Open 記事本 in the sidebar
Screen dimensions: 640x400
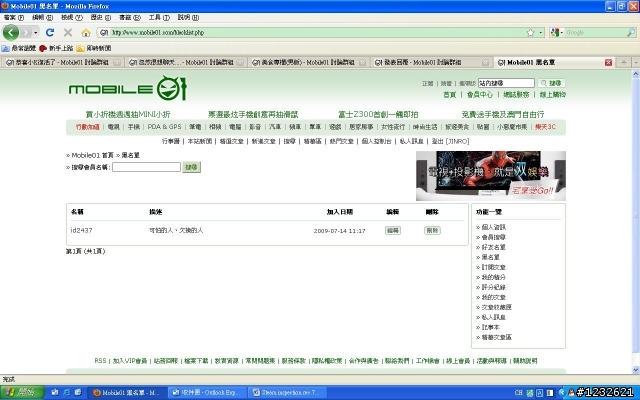coord(490,327)
